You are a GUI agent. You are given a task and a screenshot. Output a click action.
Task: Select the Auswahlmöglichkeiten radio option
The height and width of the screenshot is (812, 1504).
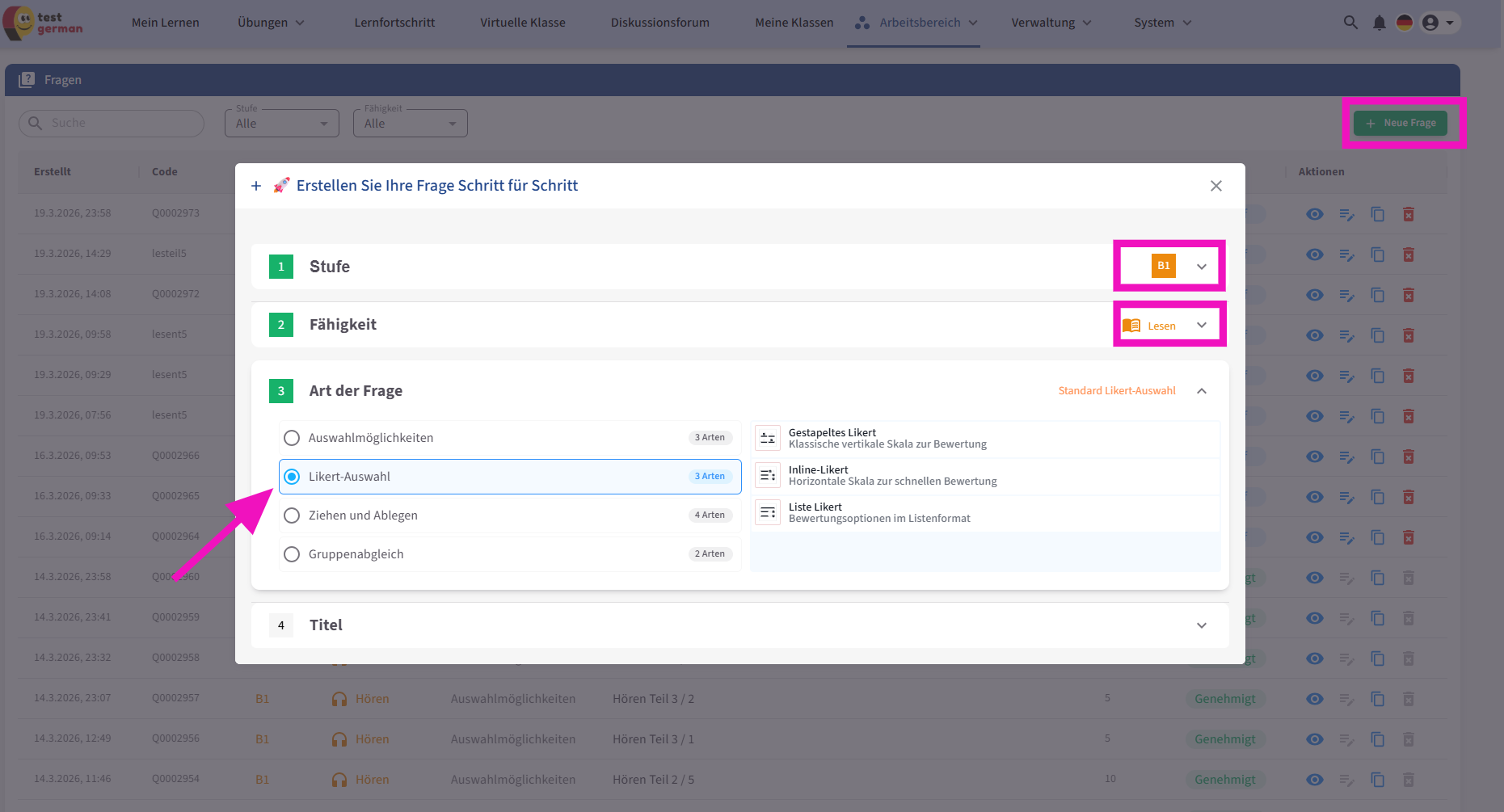pyautogui.click(x=292, y=438)
